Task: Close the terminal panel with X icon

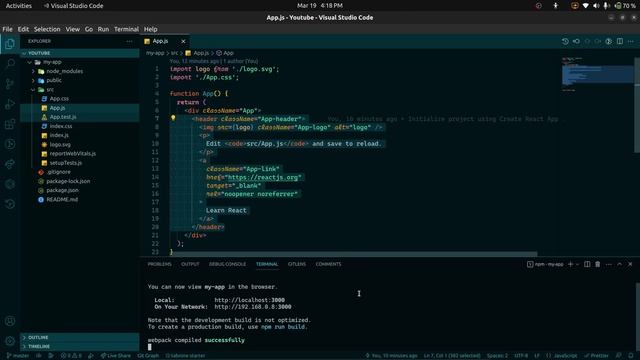Action: tap(630, 264)
